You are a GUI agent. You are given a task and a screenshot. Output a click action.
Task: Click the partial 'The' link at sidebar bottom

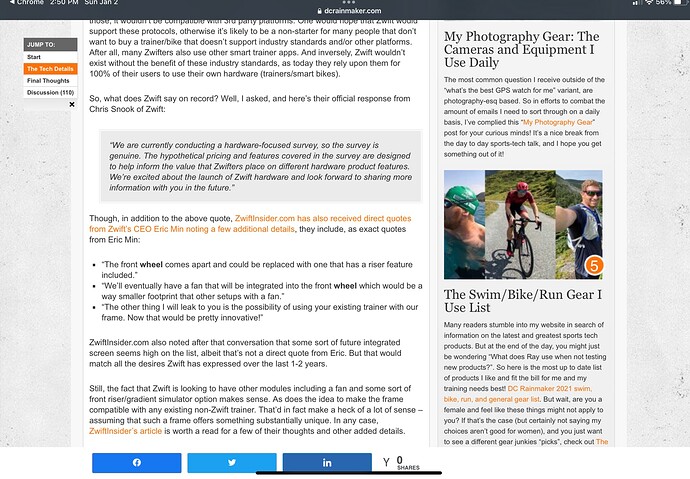point(602,442)
